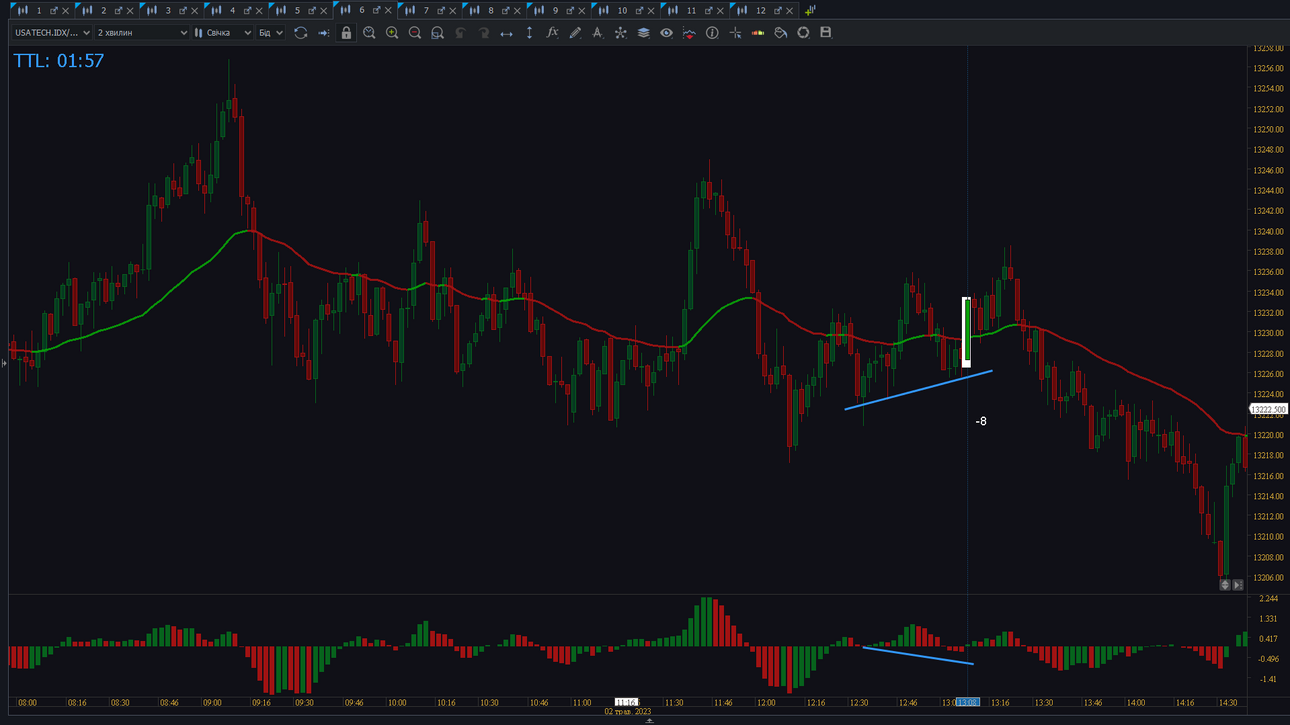Click the 2.244 indicator scale value
This screenshot has height=725, width=1290.
(1268, 599)
